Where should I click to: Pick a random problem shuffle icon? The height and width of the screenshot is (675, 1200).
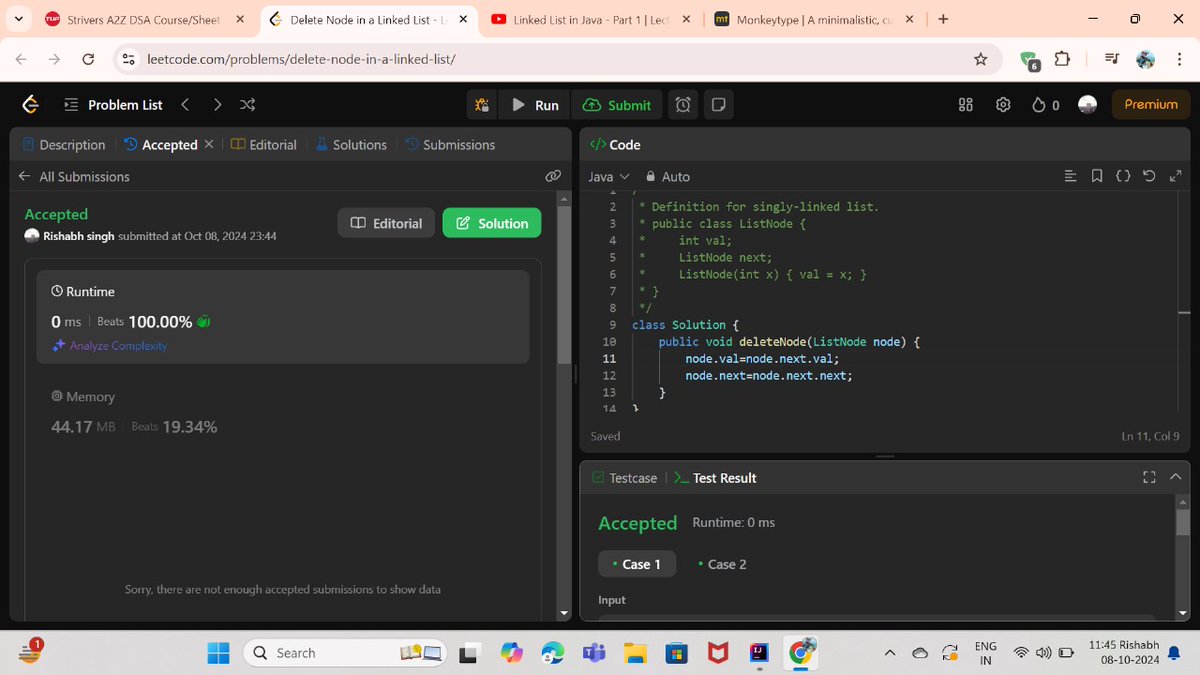[x=248, y=105]
